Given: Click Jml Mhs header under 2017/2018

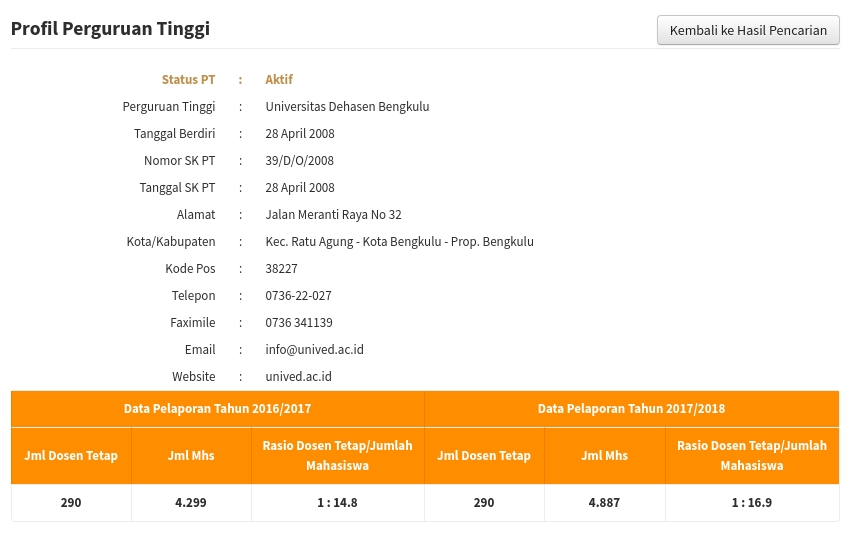Looking at the screenshot, I should [x=604, y=456].
